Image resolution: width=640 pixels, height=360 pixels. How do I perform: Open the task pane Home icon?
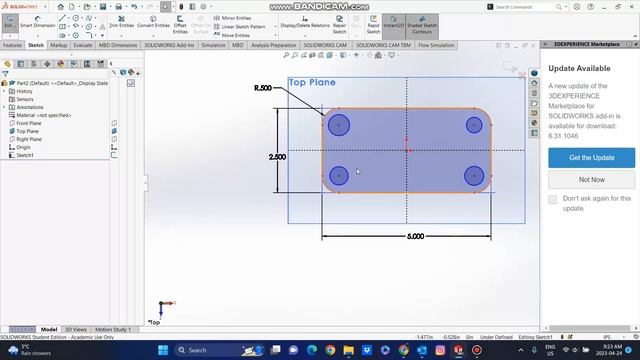coord(534,83)
